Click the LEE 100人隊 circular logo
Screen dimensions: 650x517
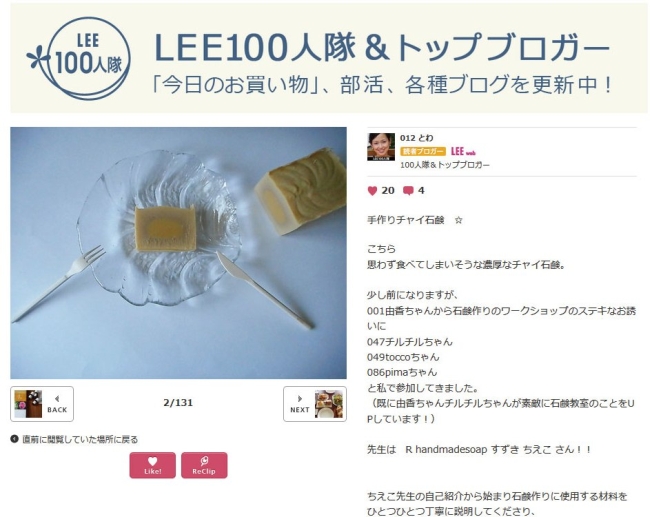(79, 58)
